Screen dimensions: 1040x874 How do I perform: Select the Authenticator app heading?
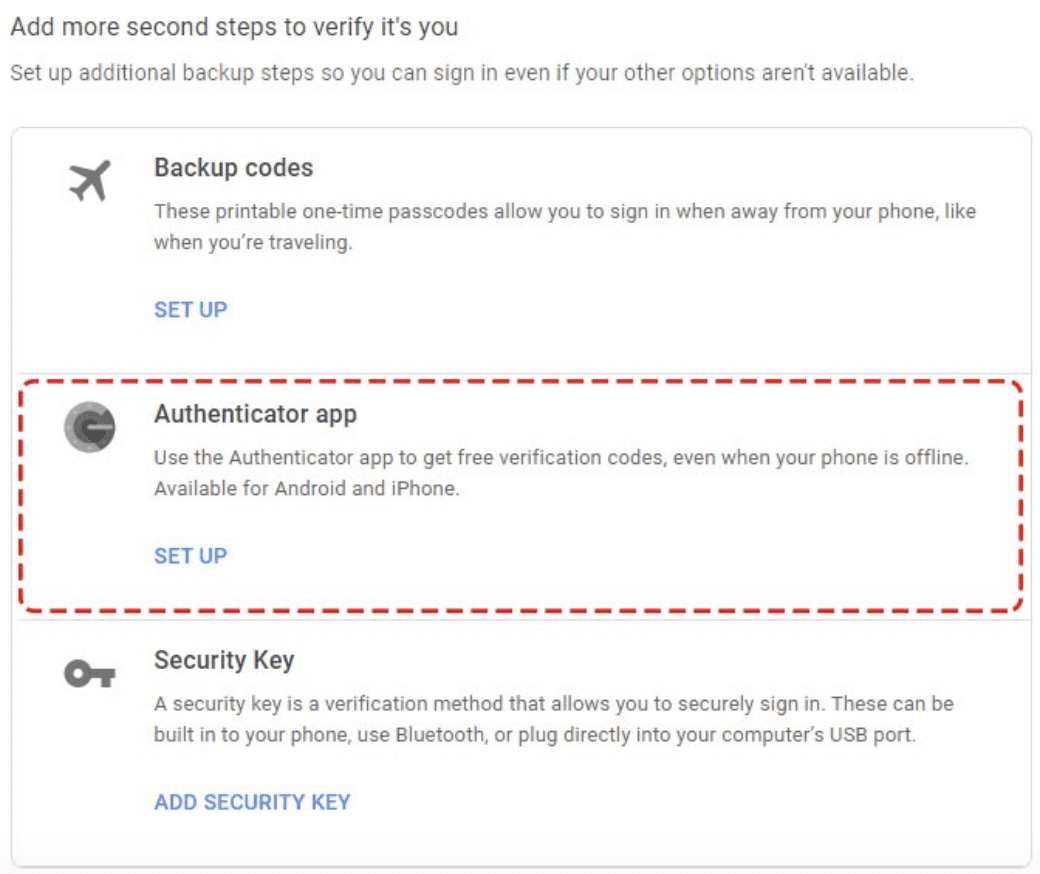[255, 413]
